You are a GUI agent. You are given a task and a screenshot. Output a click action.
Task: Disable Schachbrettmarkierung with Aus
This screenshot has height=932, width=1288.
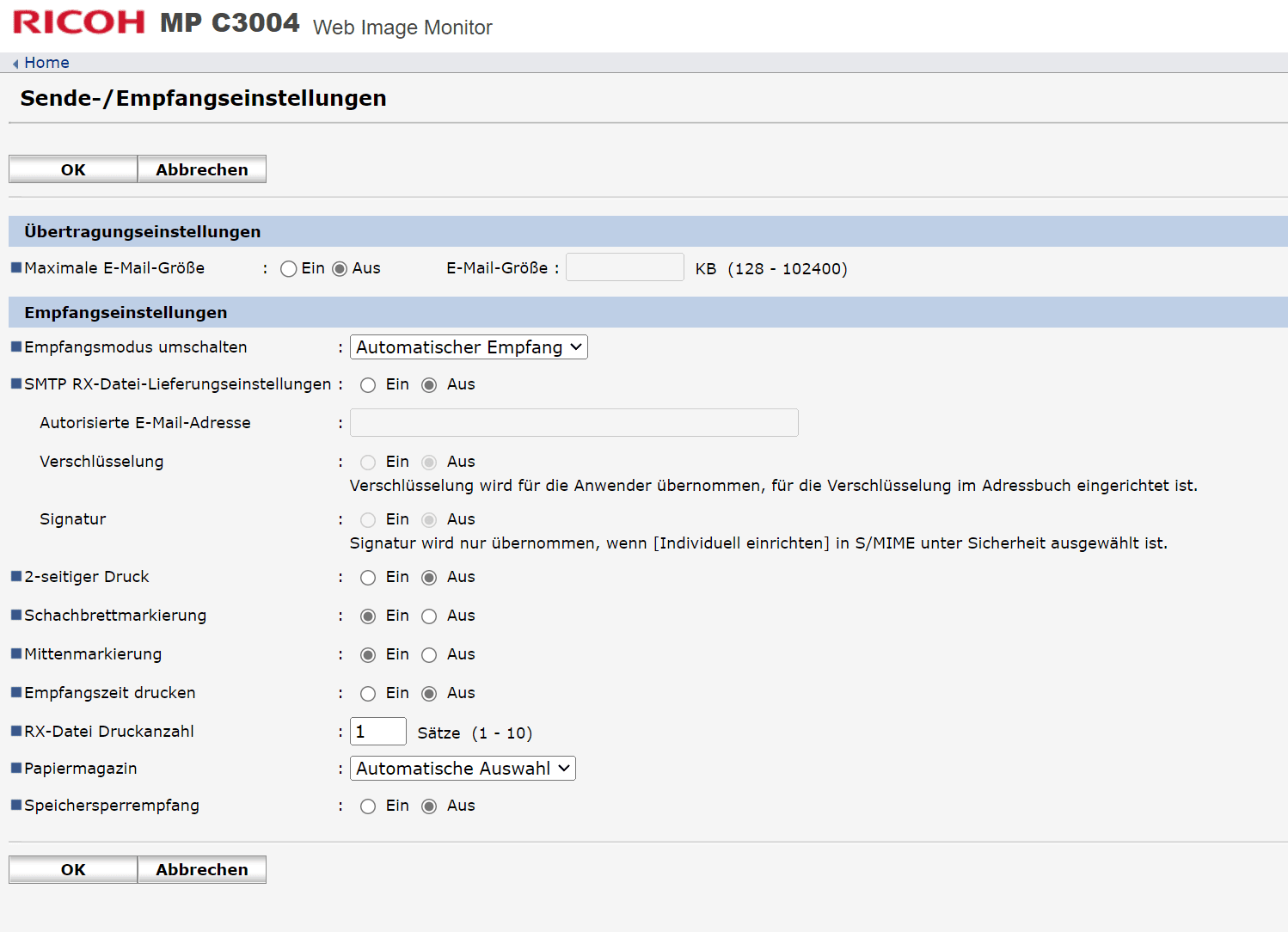click(429, 616)
